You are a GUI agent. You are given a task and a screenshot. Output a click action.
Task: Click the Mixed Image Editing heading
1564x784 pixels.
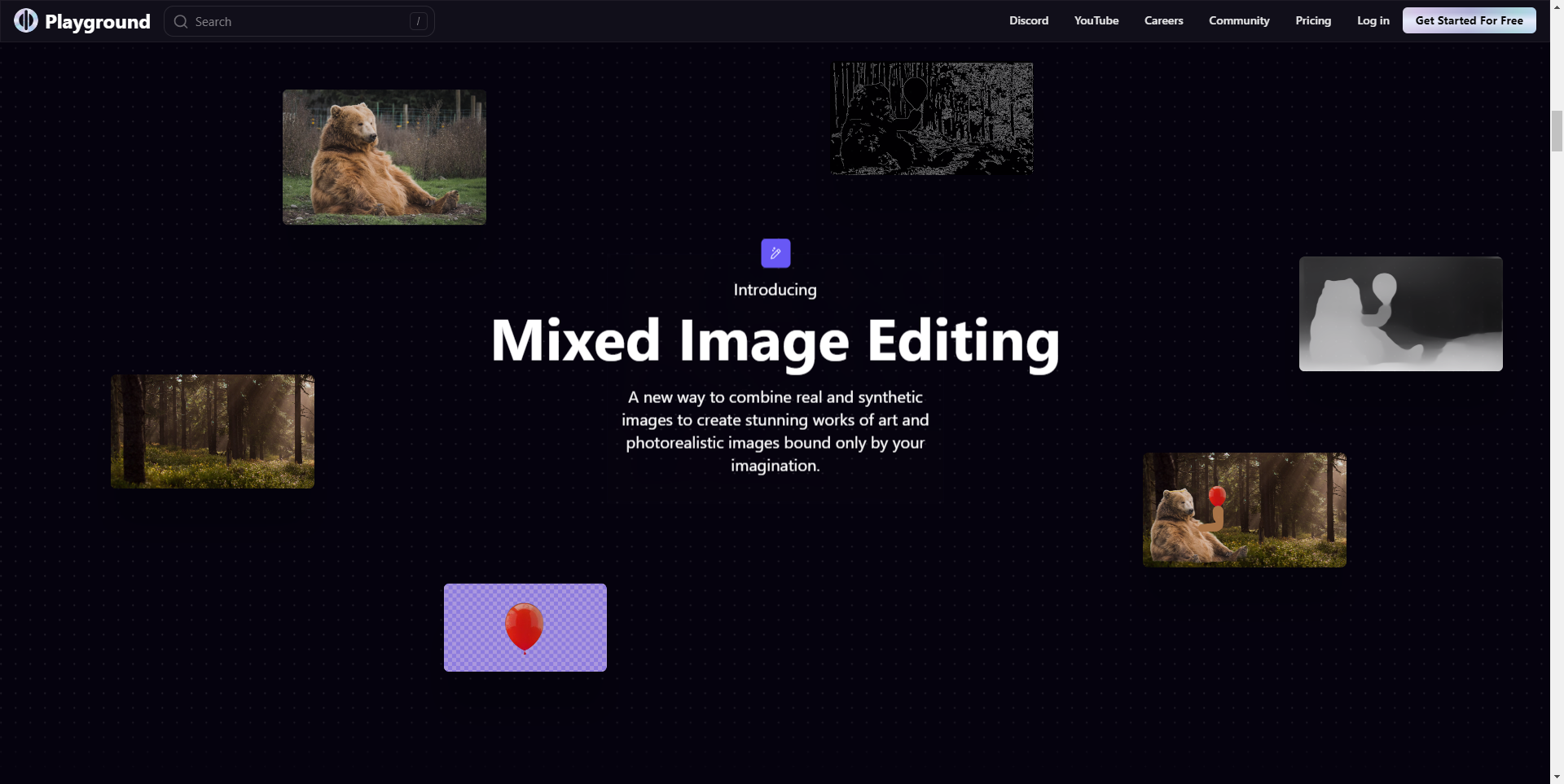(775, 342)
